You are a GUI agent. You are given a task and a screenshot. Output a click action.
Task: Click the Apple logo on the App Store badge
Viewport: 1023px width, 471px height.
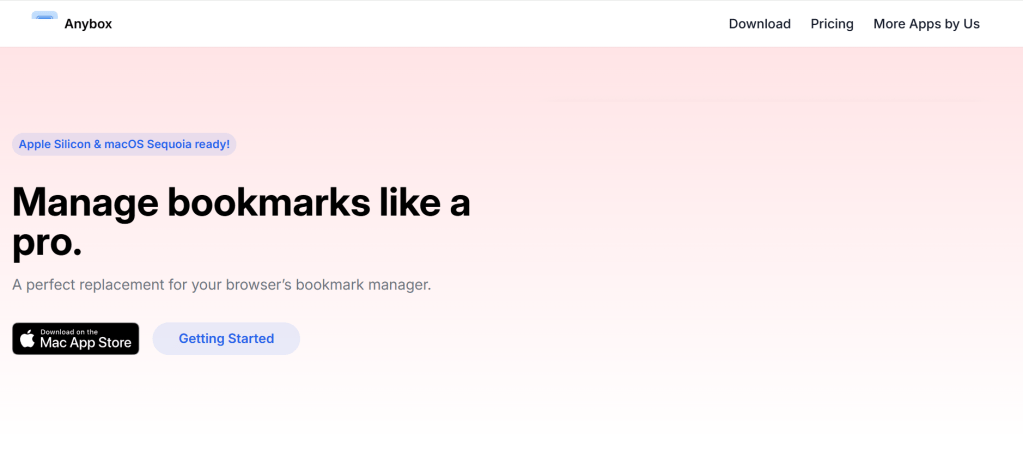click(27, 339)
